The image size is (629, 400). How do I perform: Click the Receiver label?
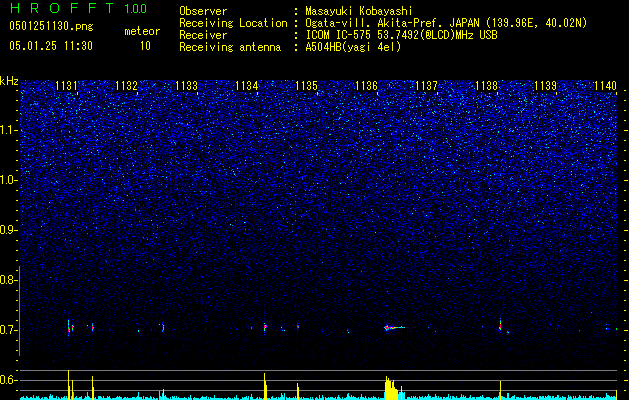pyautogui.click(x=203, y=35)
